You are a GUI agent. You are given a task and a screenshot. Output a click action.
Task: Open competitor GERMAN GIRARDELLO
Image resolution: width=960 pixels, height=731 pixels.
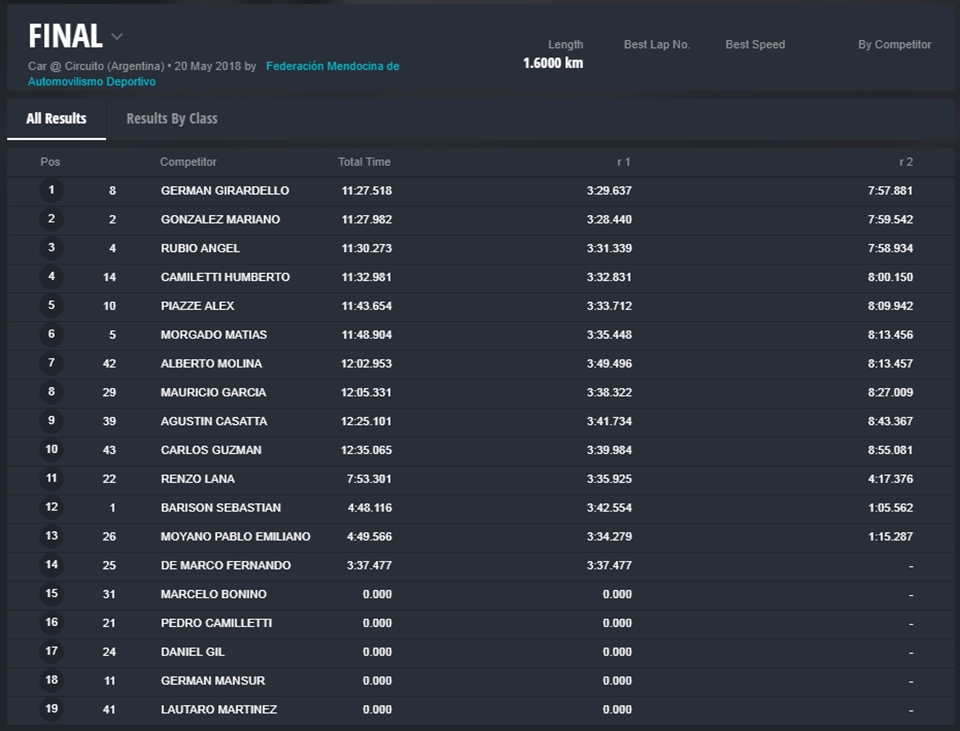pyautogui.click(x=225, y=191)
